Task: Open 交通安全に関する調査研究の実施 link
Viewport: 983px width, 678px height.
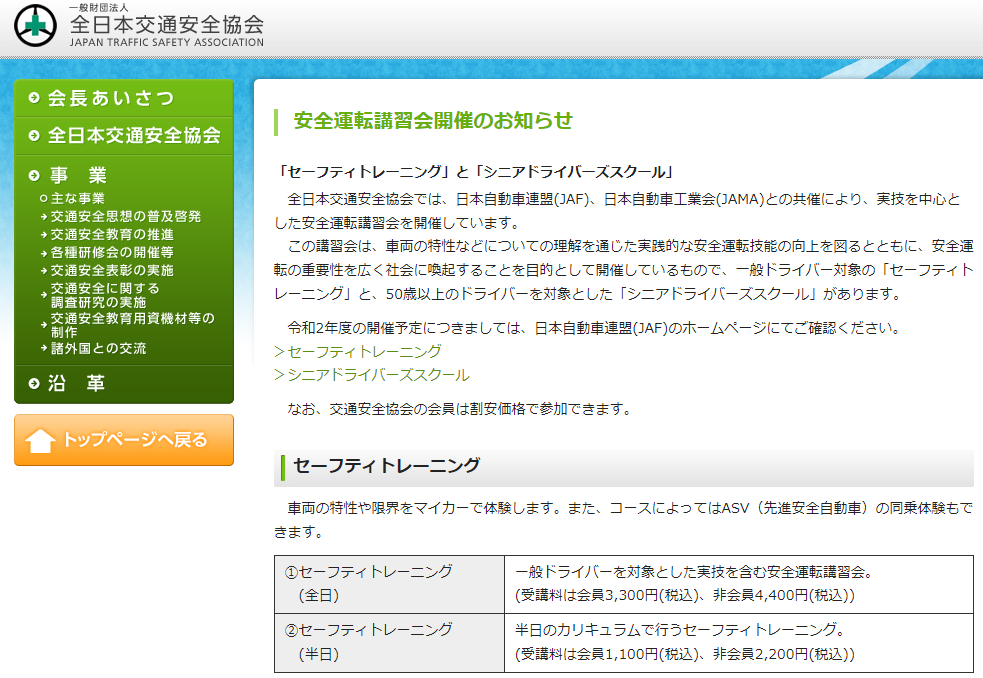Action: pyautogui.click(x=105, y=295)
